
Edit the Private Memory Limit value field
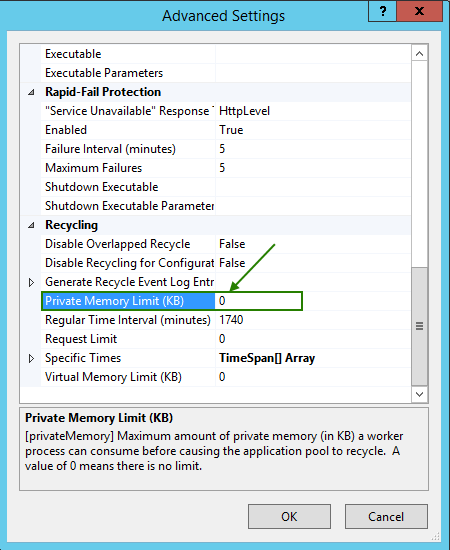[258, 301]
